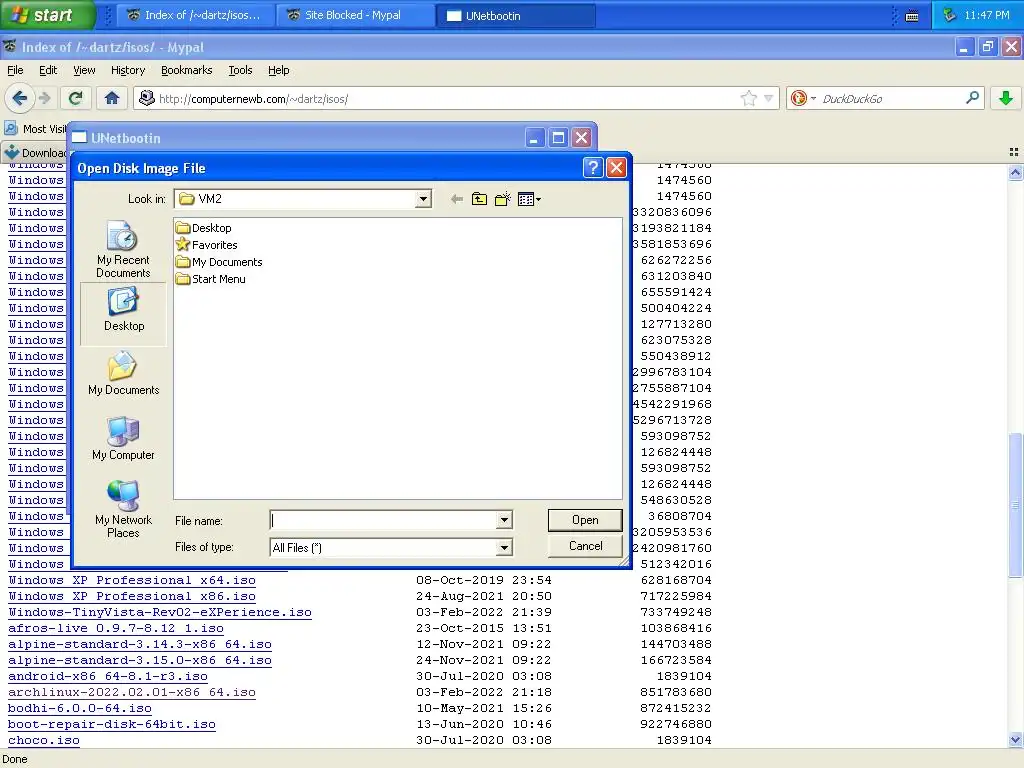Select My Recent Documents in places bar
This screenshot has height=768, width=1024.
click(x=123, y=249)
